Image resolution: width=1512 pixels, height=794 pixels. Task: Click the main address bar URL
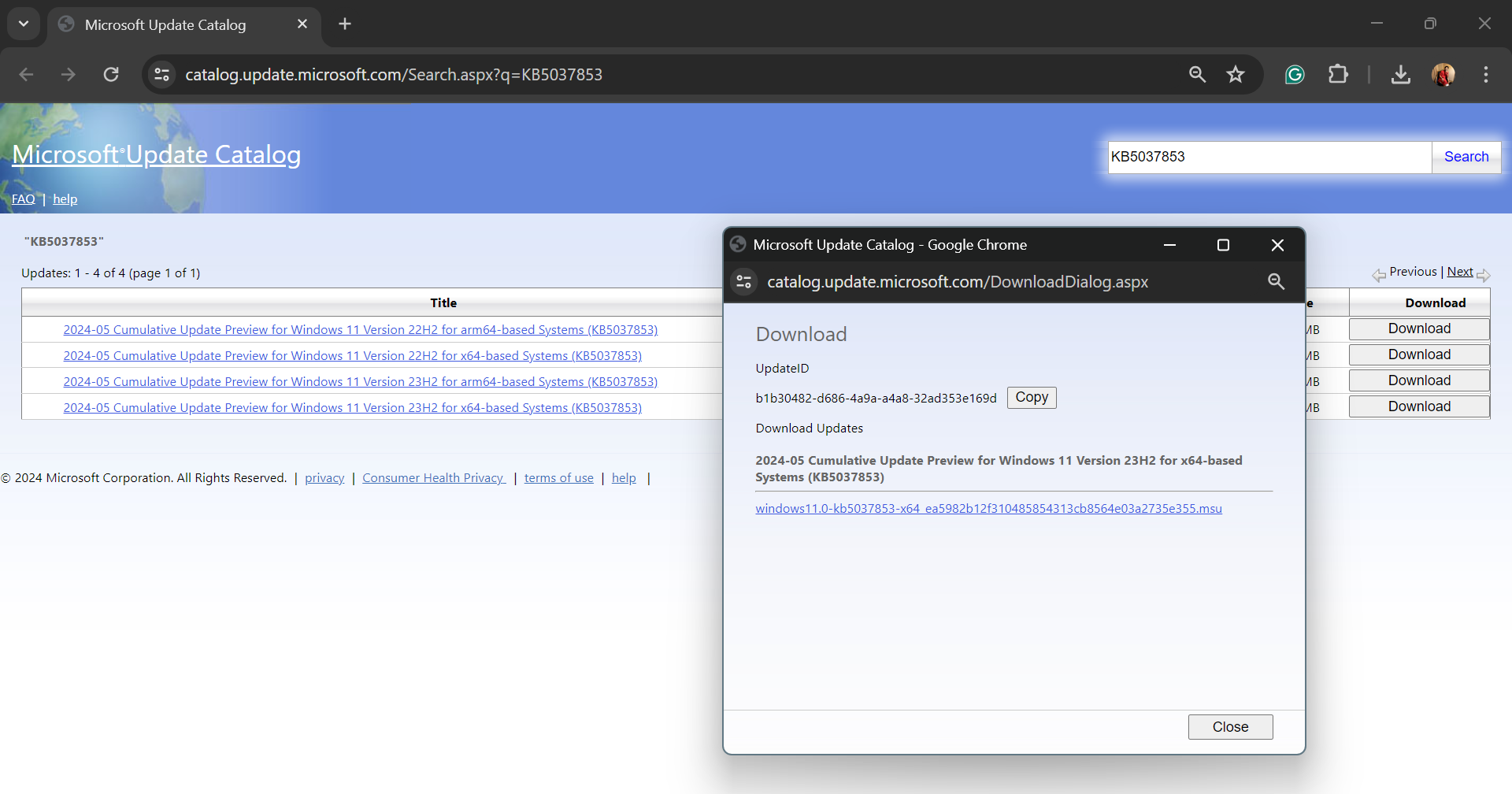tap(394, 74)
